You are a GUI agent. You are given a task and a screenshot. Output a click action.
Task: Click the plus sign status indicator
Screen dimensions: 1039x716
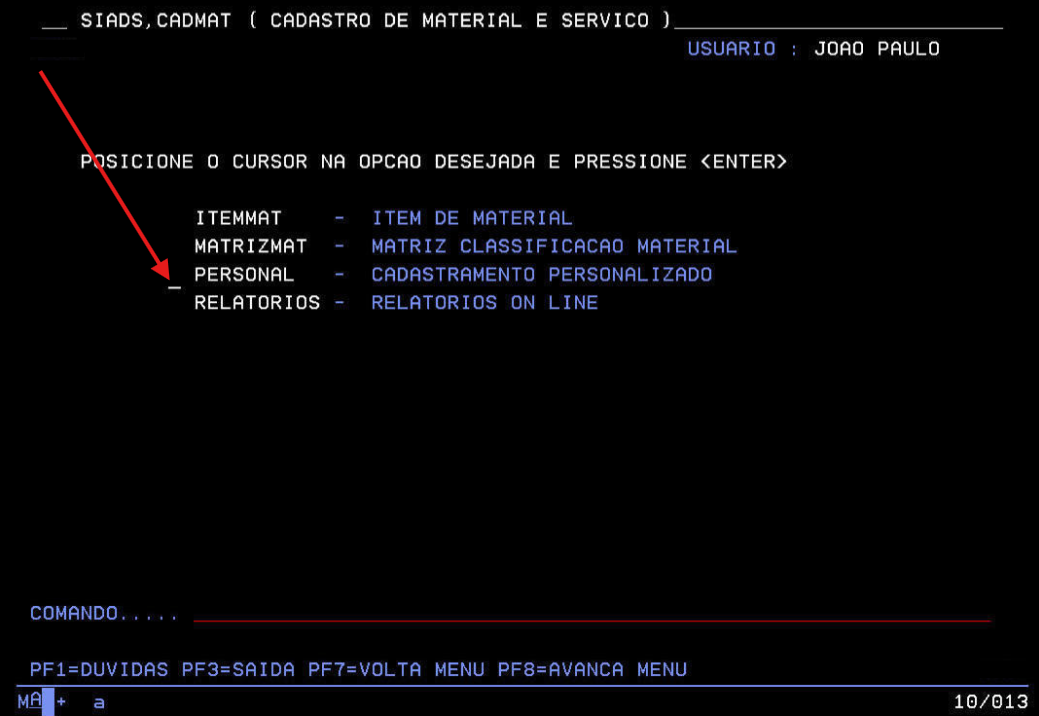point(61,702)
